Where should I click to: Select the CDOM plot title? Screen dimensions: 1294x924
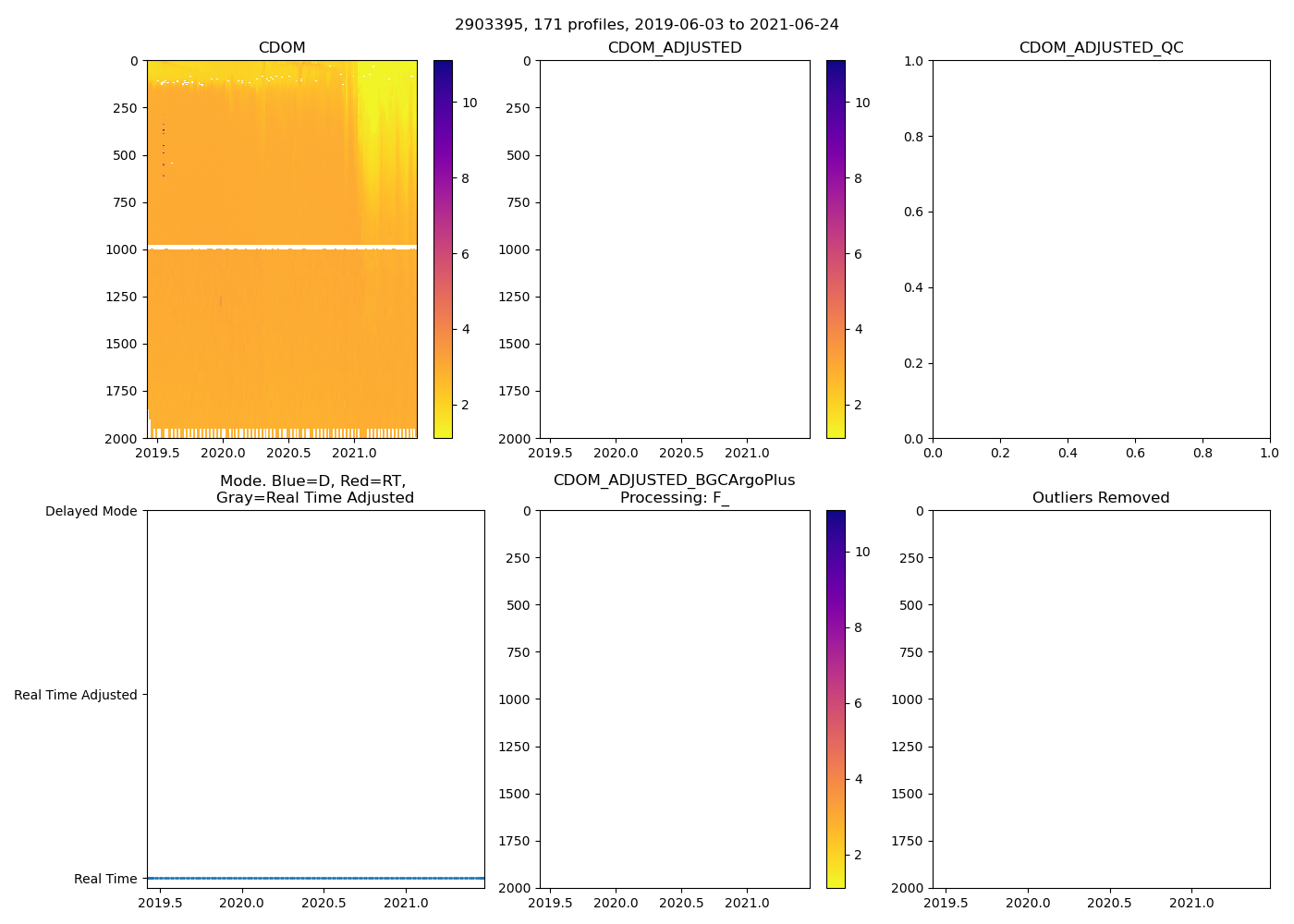coord(282,48)
